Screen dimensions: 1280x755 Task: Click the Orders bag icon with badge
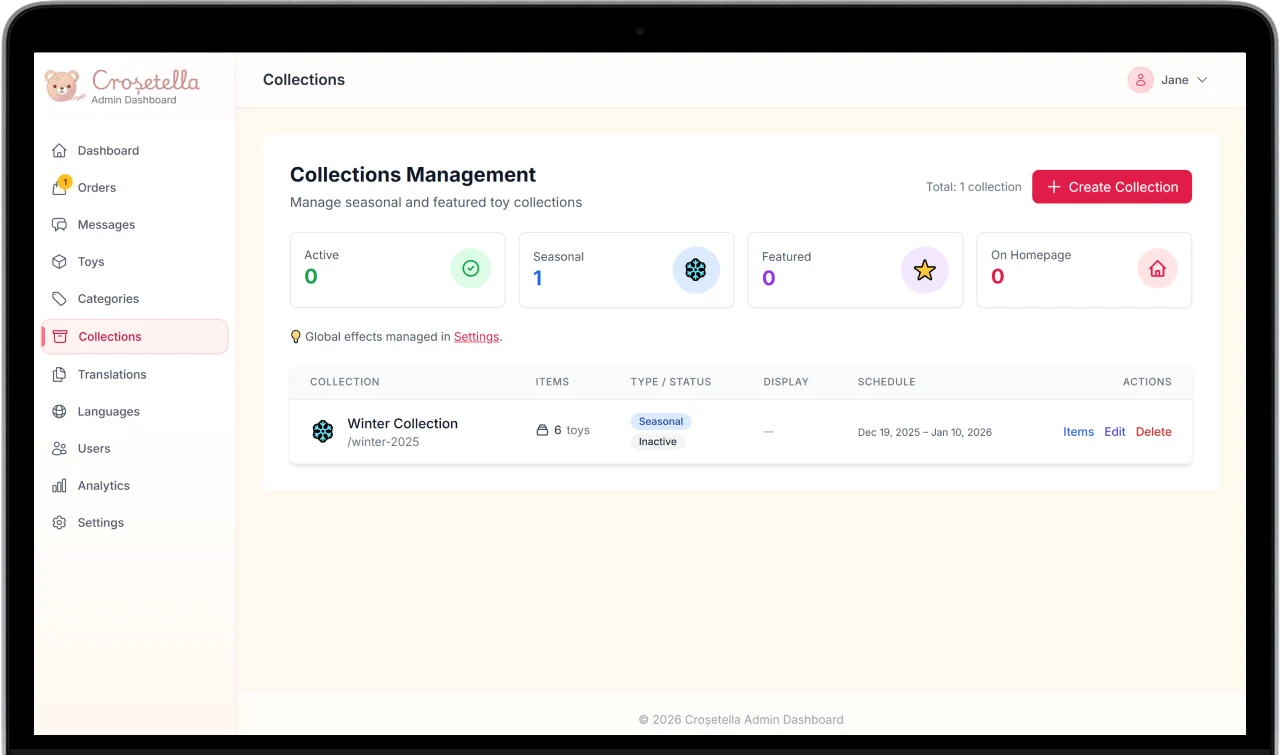[x=59, y=188]
